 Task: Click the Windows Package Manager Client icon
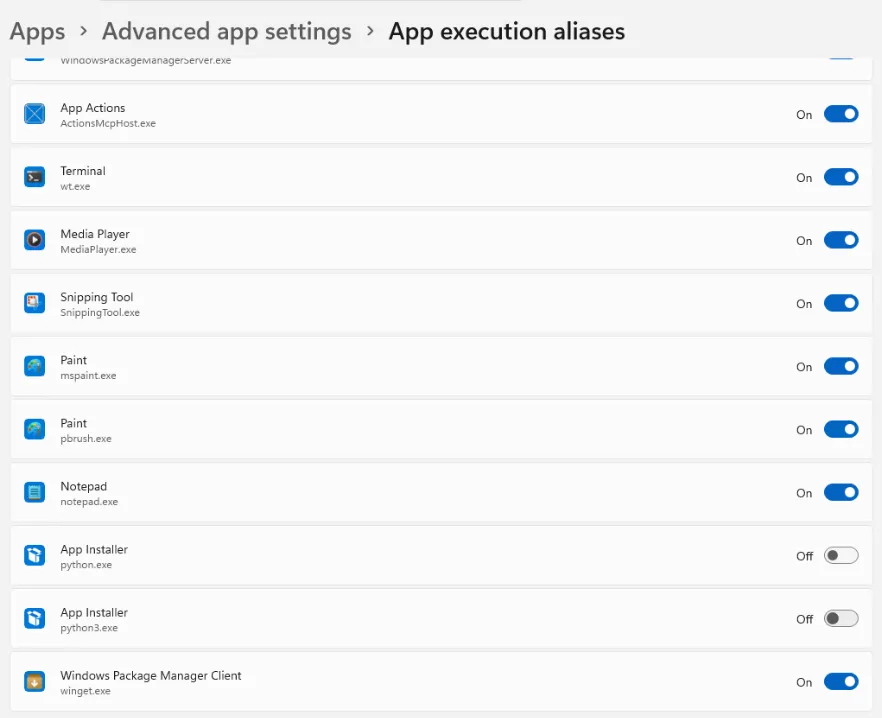pos(34,681)
